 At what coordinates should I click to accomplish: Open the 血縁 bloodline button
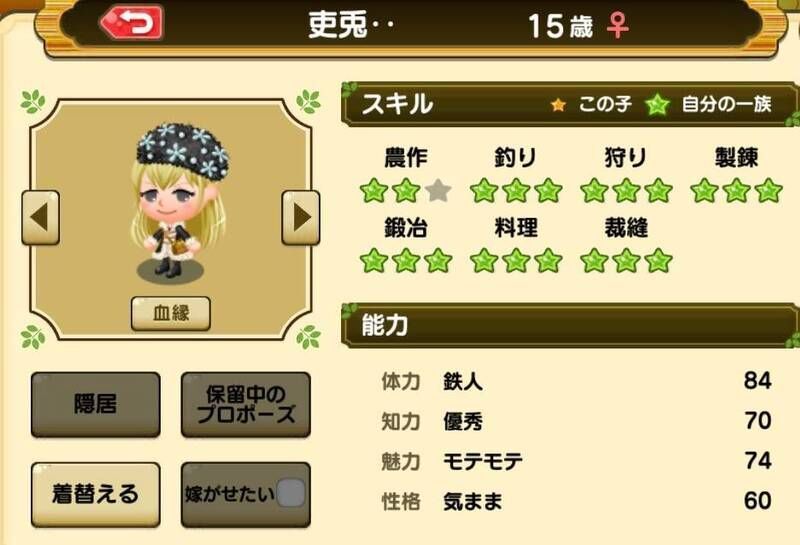(171, 313)
